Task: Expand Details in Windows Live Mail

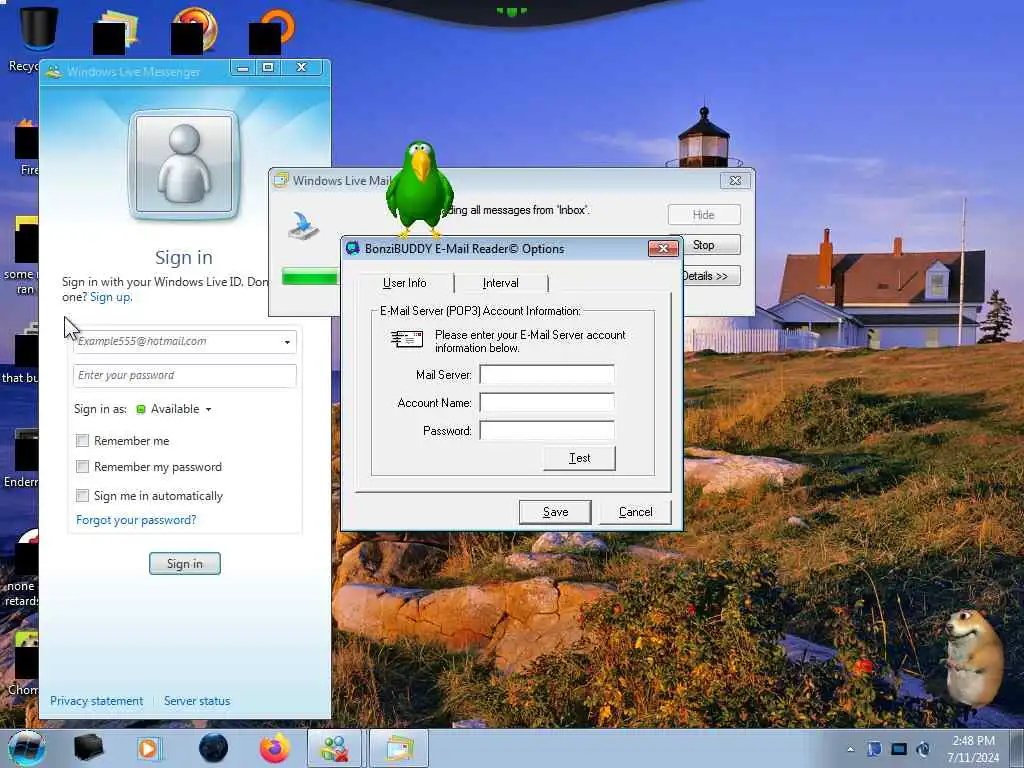Action: [711, 276]
